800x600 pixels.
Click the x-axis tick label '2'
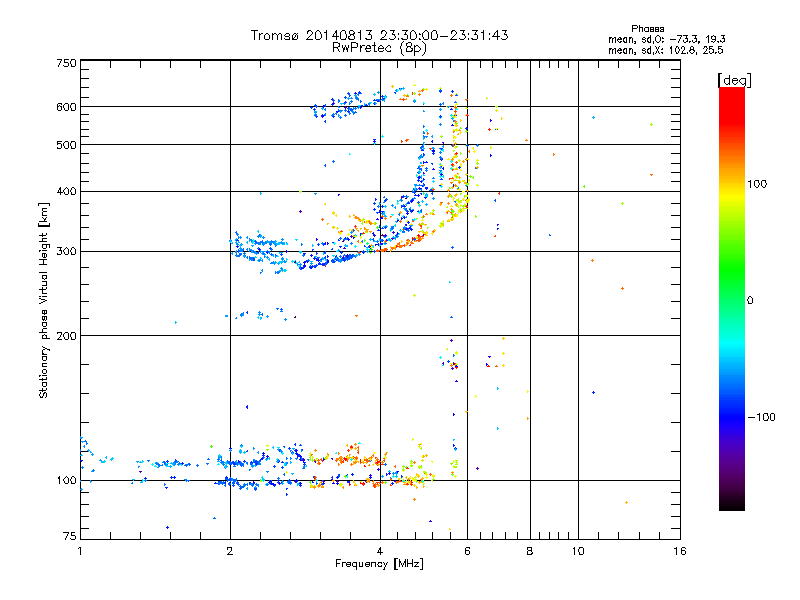230,551
